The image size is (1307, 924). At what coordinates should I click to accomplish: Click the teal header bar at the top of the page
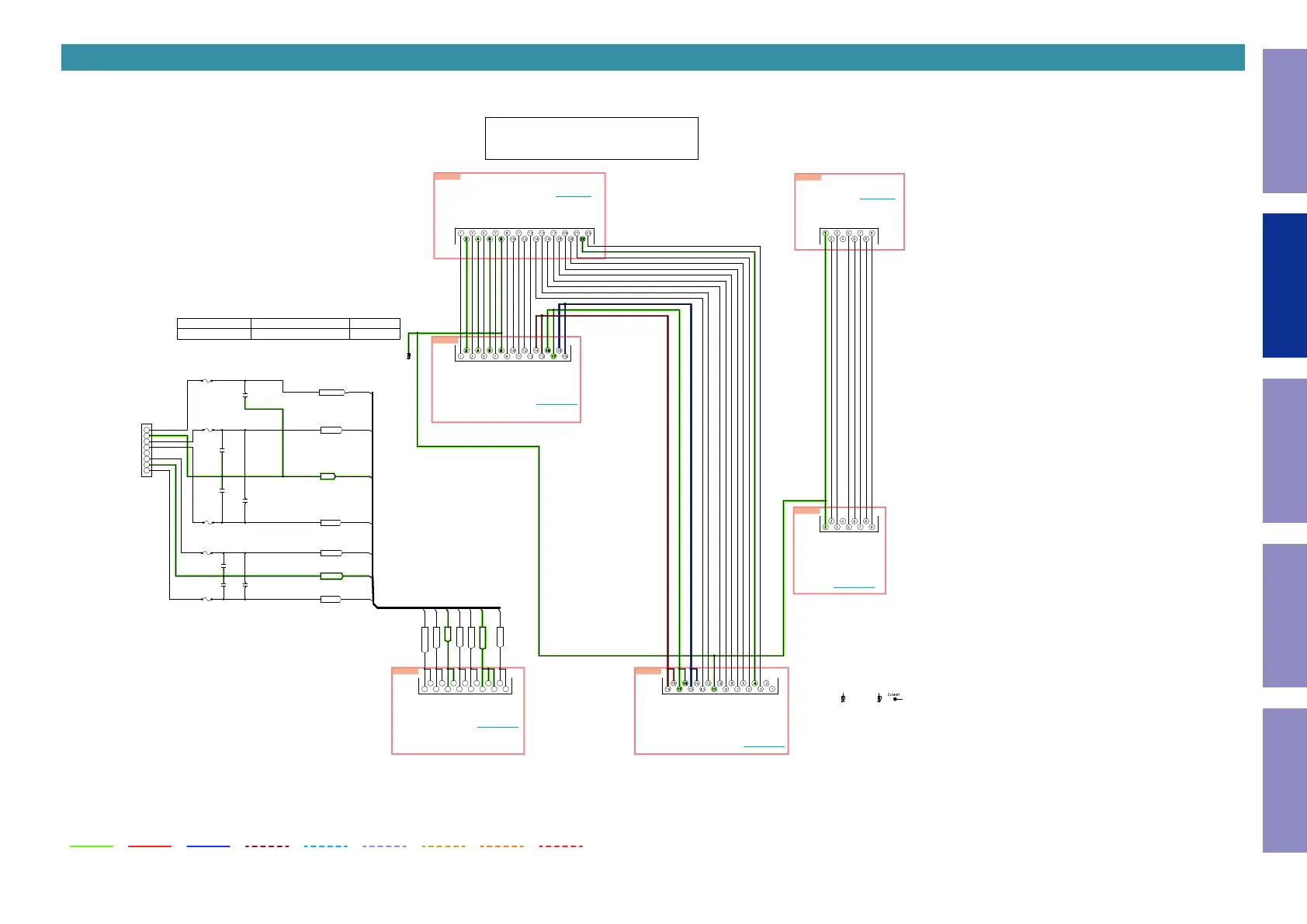coord(653,57)
